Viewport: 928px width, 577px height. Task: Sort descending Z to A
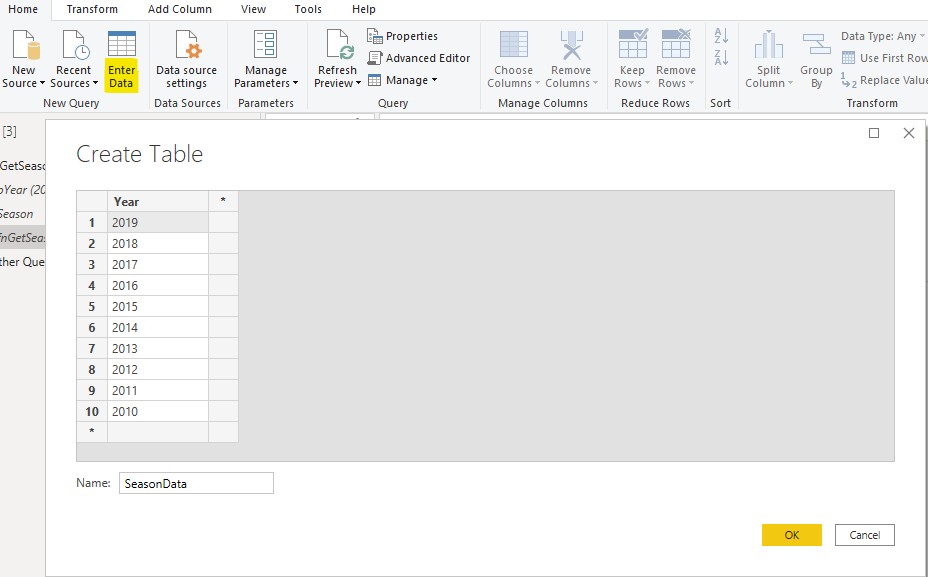pos(721,59)
